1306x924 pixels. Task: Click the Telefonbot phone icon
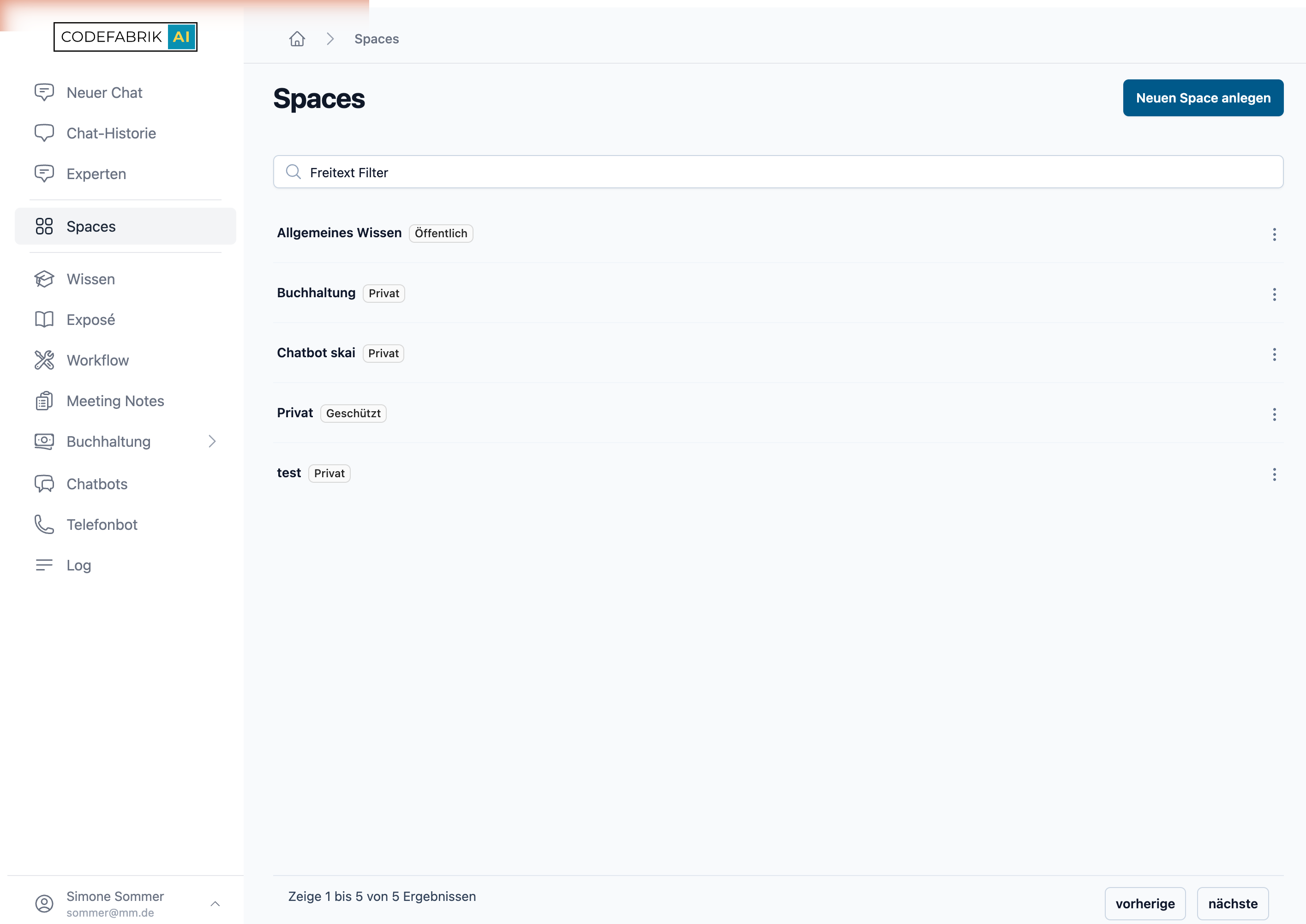[x=44, y=525]
